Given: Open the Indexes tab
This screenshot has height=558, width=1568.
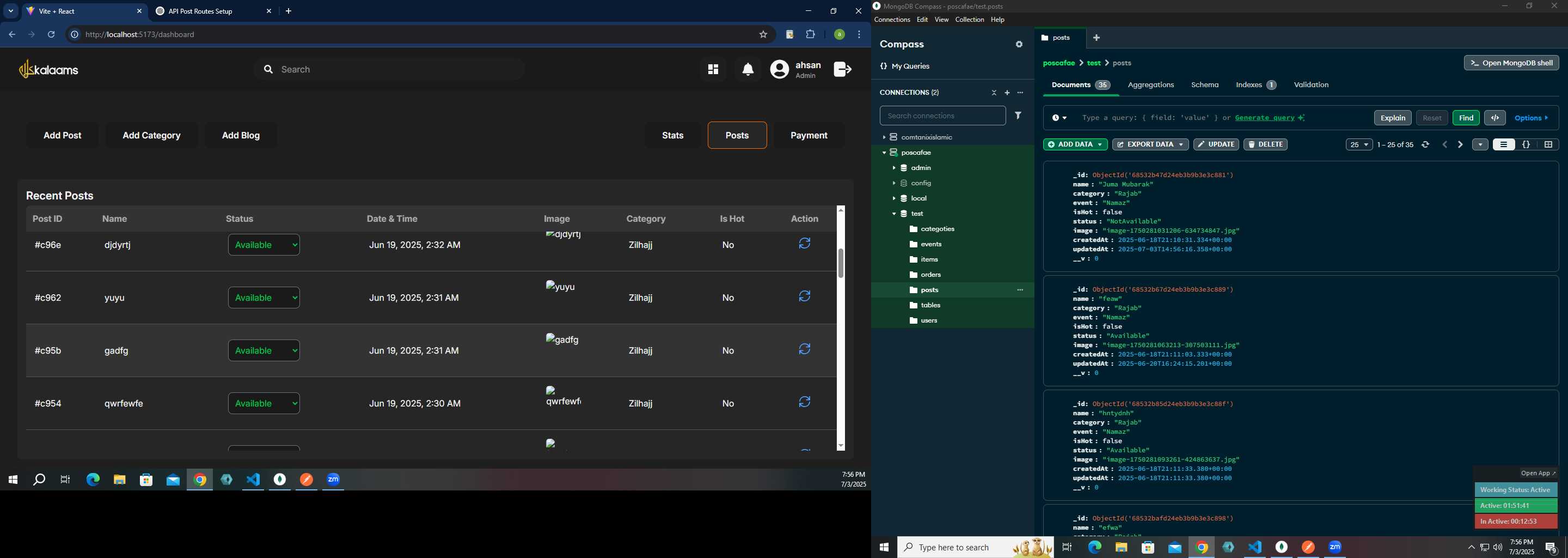Looking at the screenshot, I should (x=1255, y=86).
